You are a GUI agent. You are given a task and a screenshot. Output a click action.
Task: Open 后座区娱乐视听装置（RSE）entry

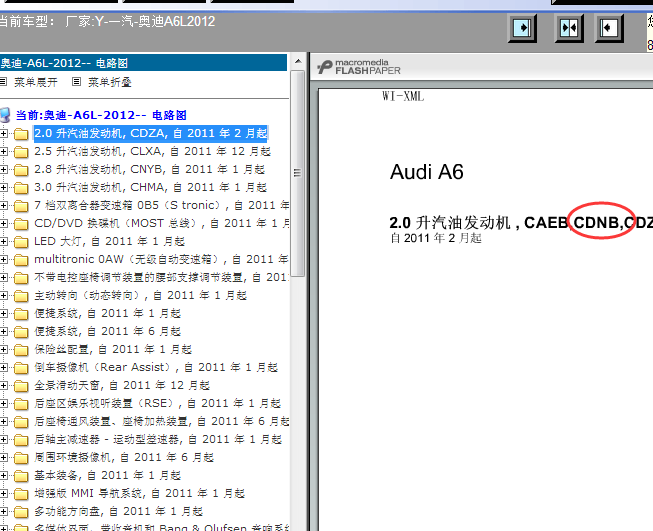coord(158,403)
